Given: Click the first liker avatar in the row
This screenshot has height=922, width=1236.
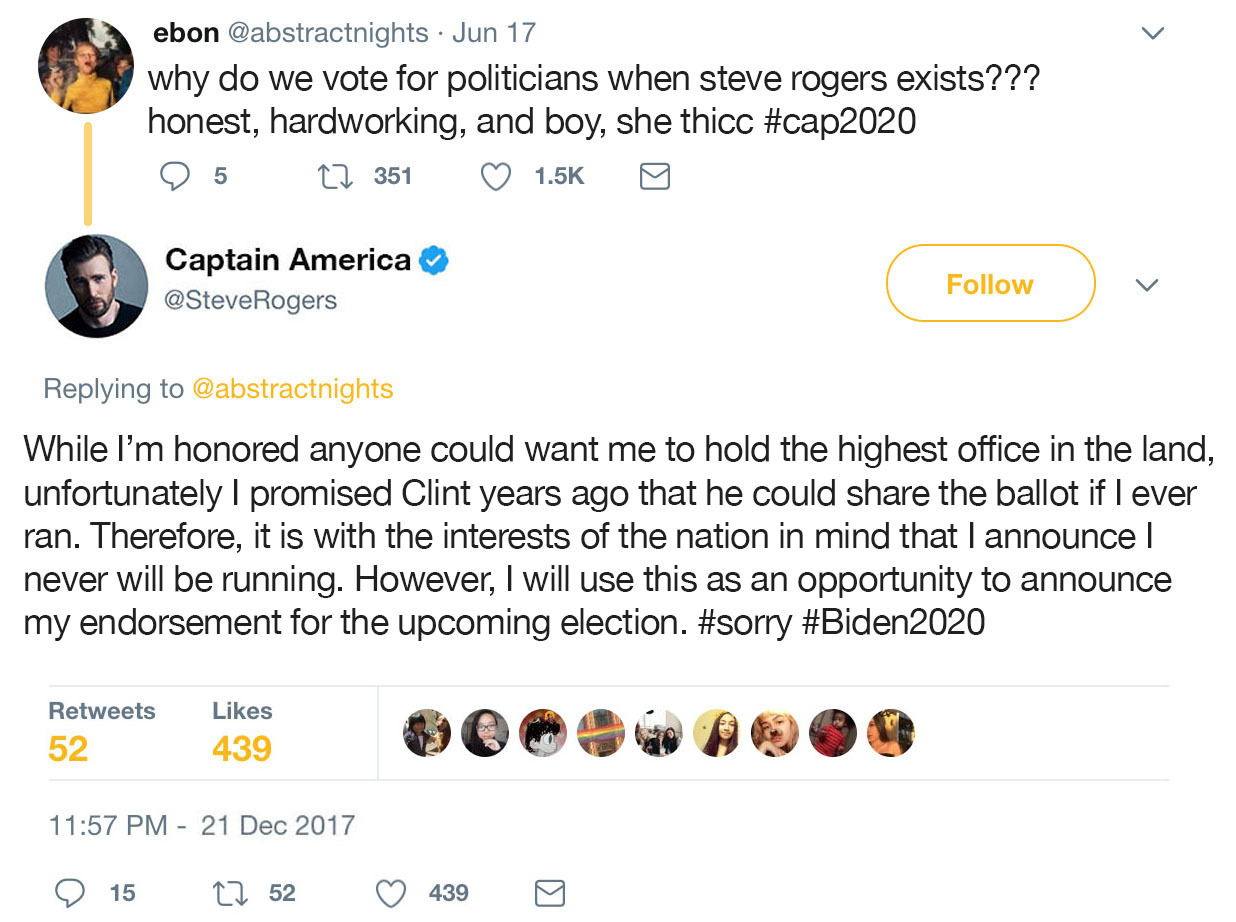Looking at the screenshot, I should tap(427, 734).
